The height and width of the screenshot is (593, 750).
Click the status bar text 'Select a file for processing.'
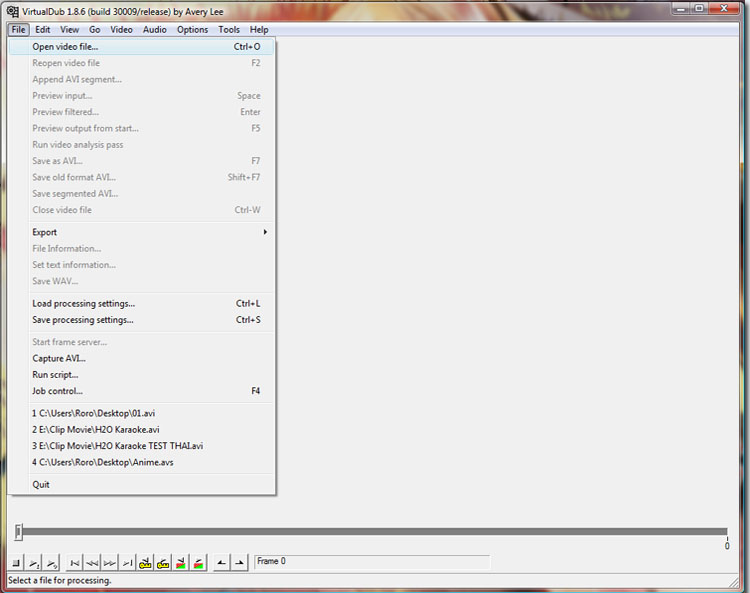click(x=59, y=580)
